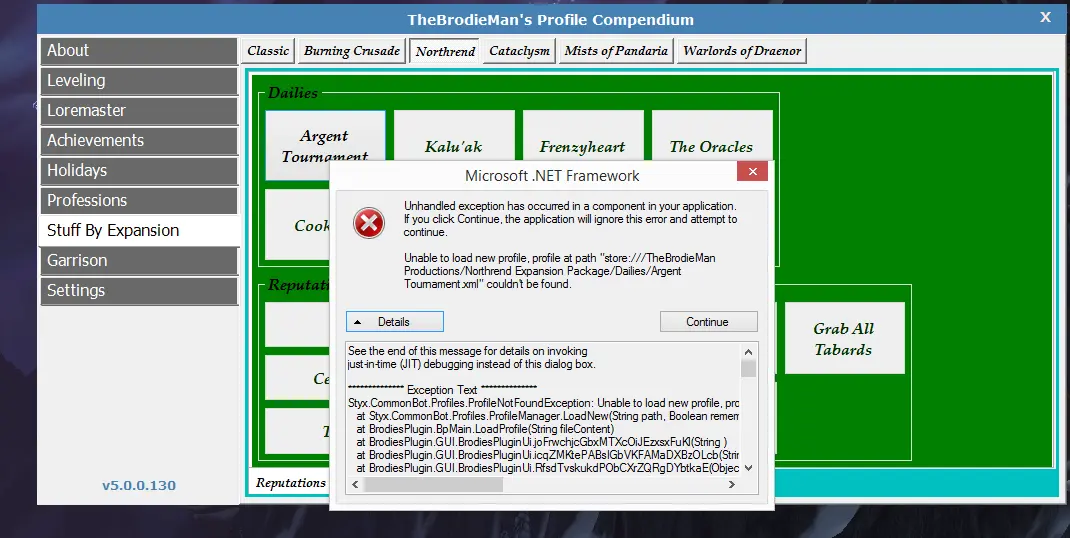Open the Leveling section
This screenshot has height=538, width=1070.
pyautogui.click(x=139, y=81)
